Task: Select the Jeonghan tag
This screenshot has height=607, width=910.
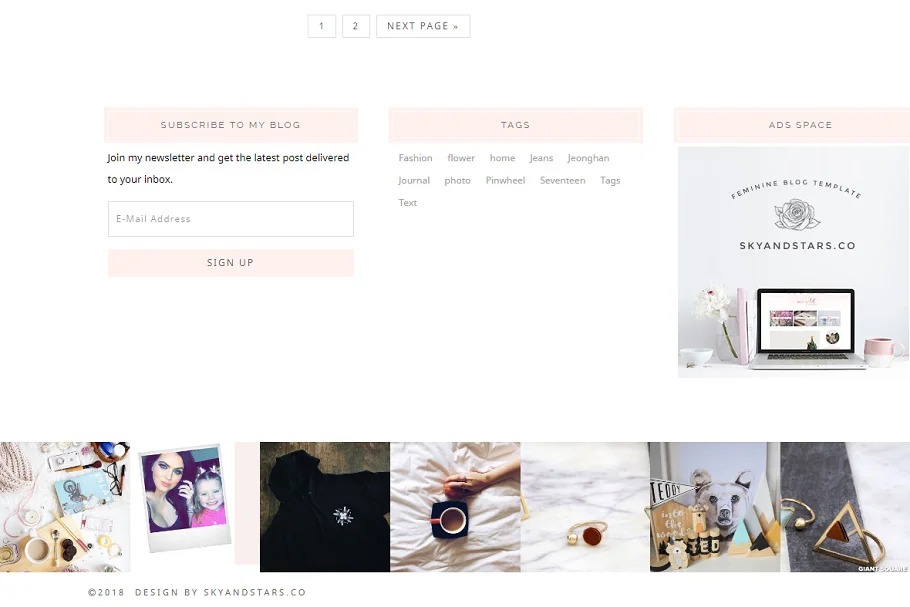Action: (x=588, y=158)
